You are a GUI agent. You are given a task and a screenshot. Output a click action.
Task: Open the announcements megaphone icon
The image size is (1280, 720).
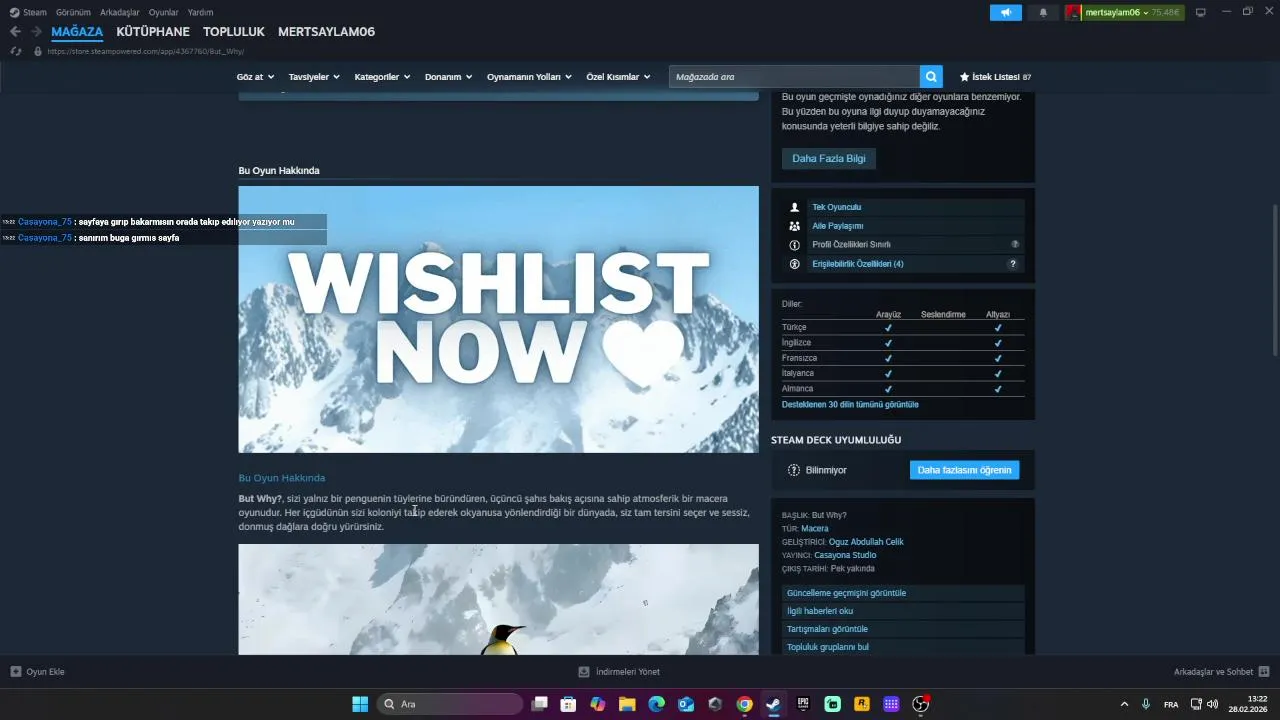1006,12
